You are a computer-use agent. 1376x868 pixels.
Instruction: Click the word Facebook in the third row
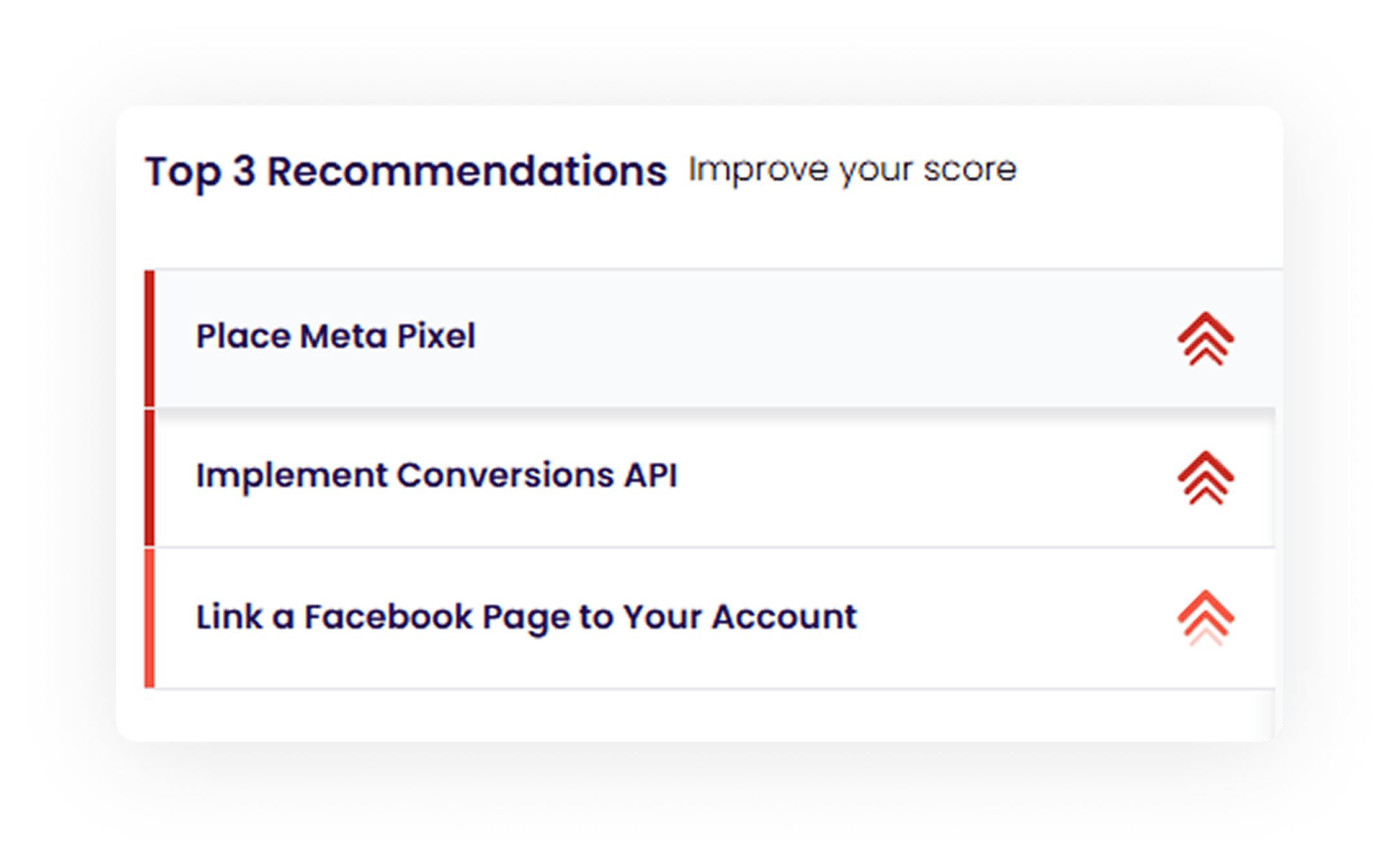click(x=388, y=617)
